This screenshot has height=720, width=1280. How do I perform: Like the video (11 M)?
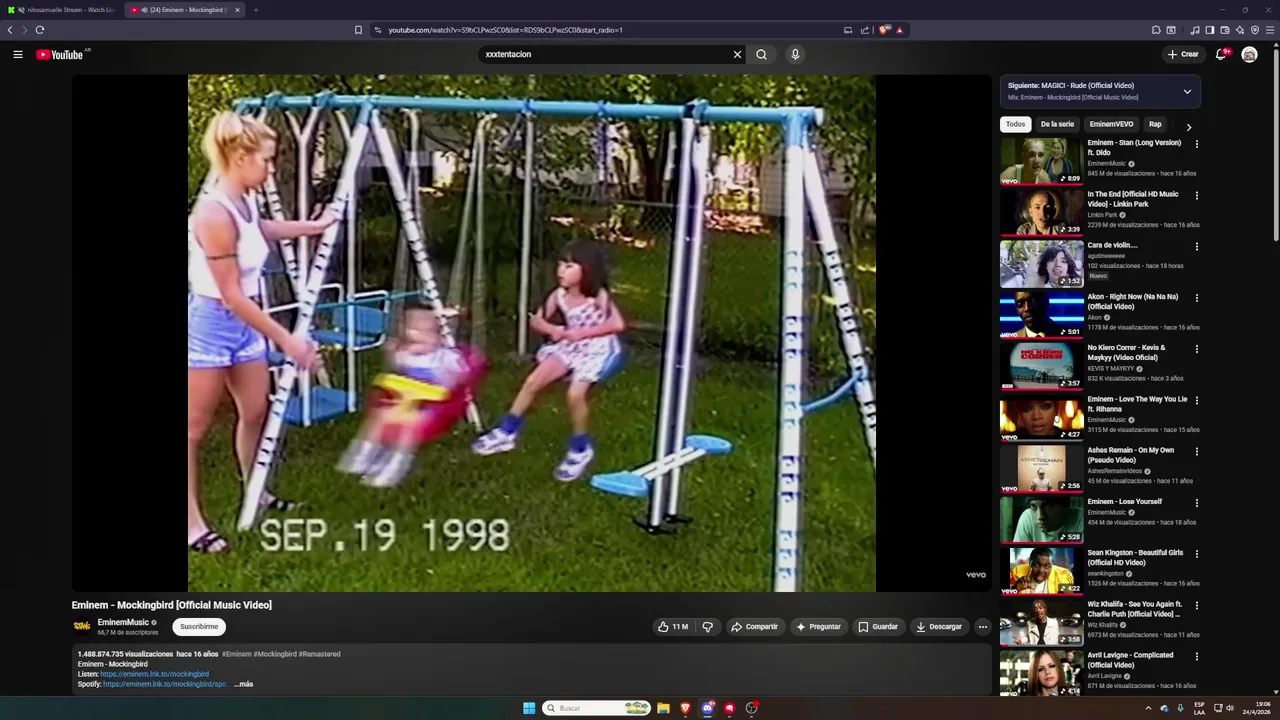point(672,627)
